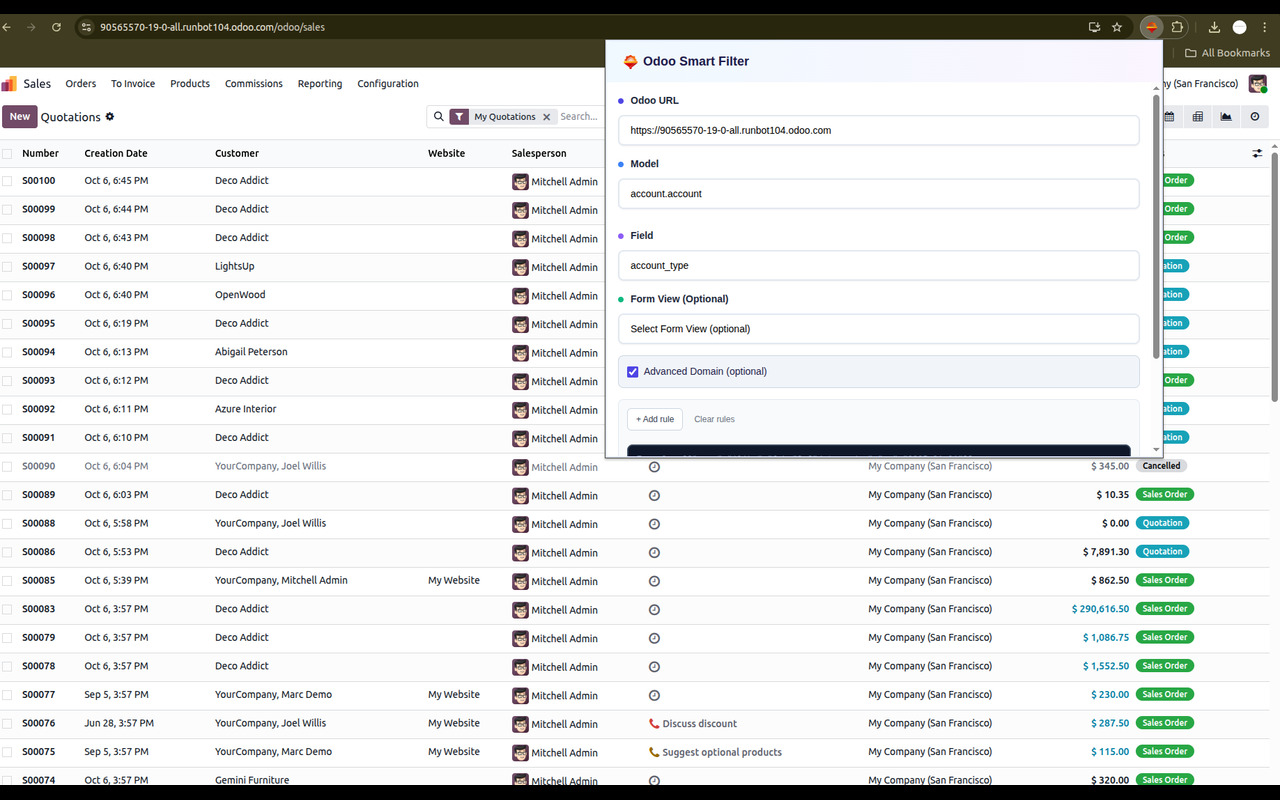Sort by the Website column header
Screen dimensions: 1280x800
[446, 153]
